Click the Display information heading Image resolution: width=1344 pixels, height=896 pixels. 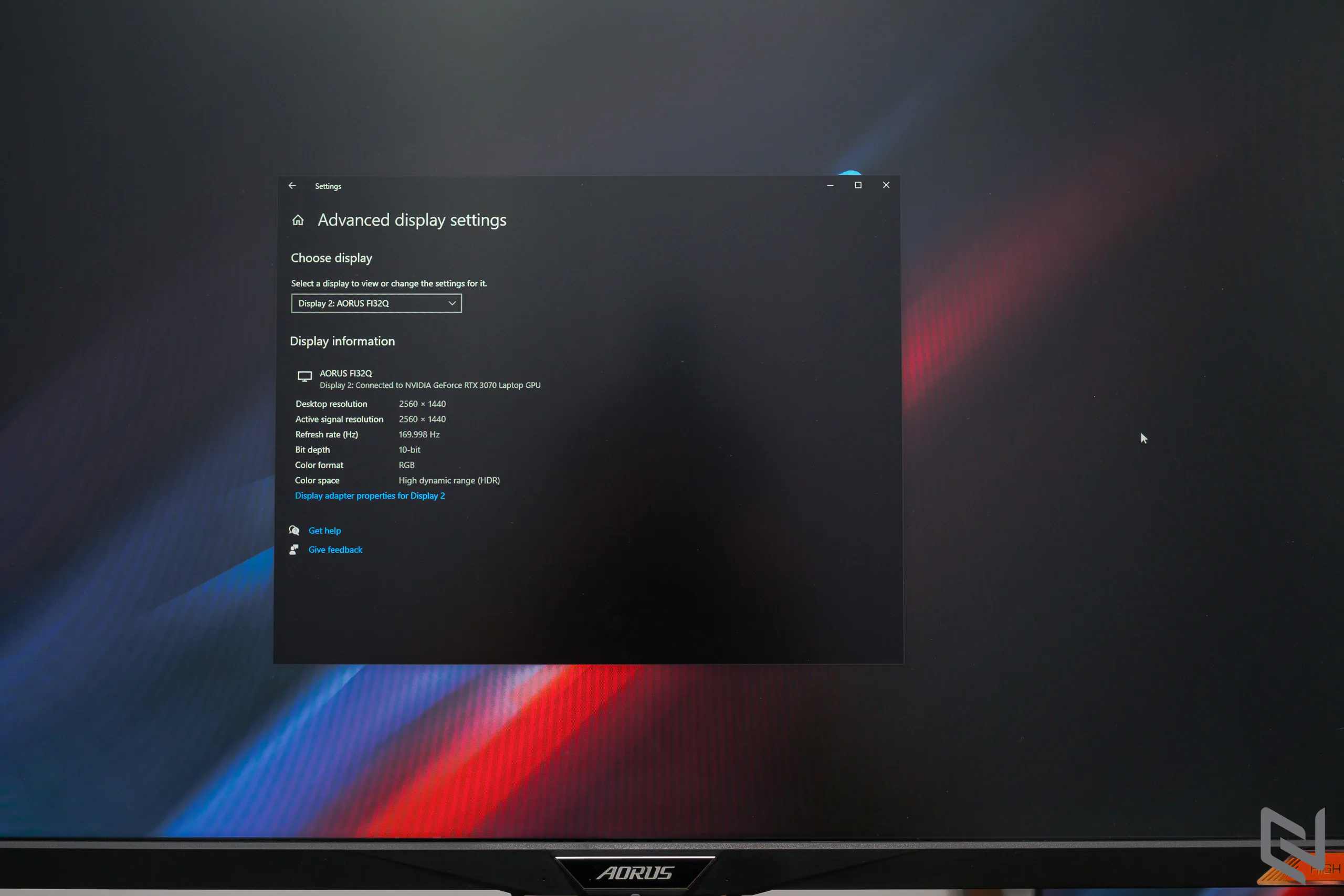point(342,341)
